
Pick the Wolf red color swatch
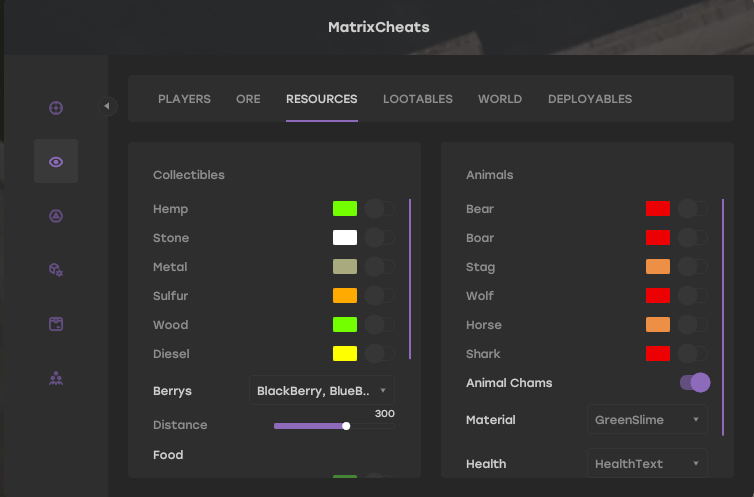click(657, 296)
